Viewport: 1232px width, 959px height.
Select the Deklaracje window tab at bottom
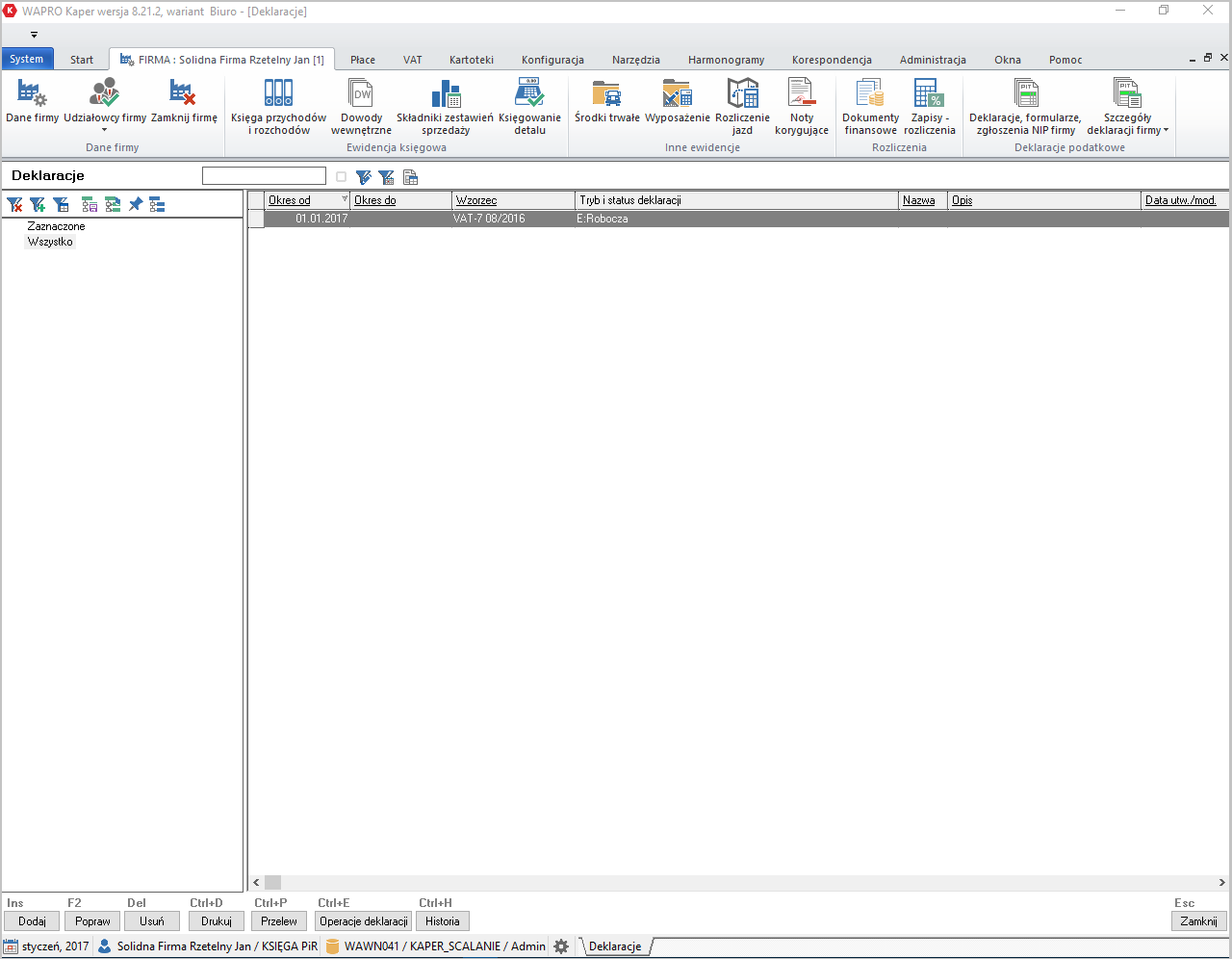[615, 946]
